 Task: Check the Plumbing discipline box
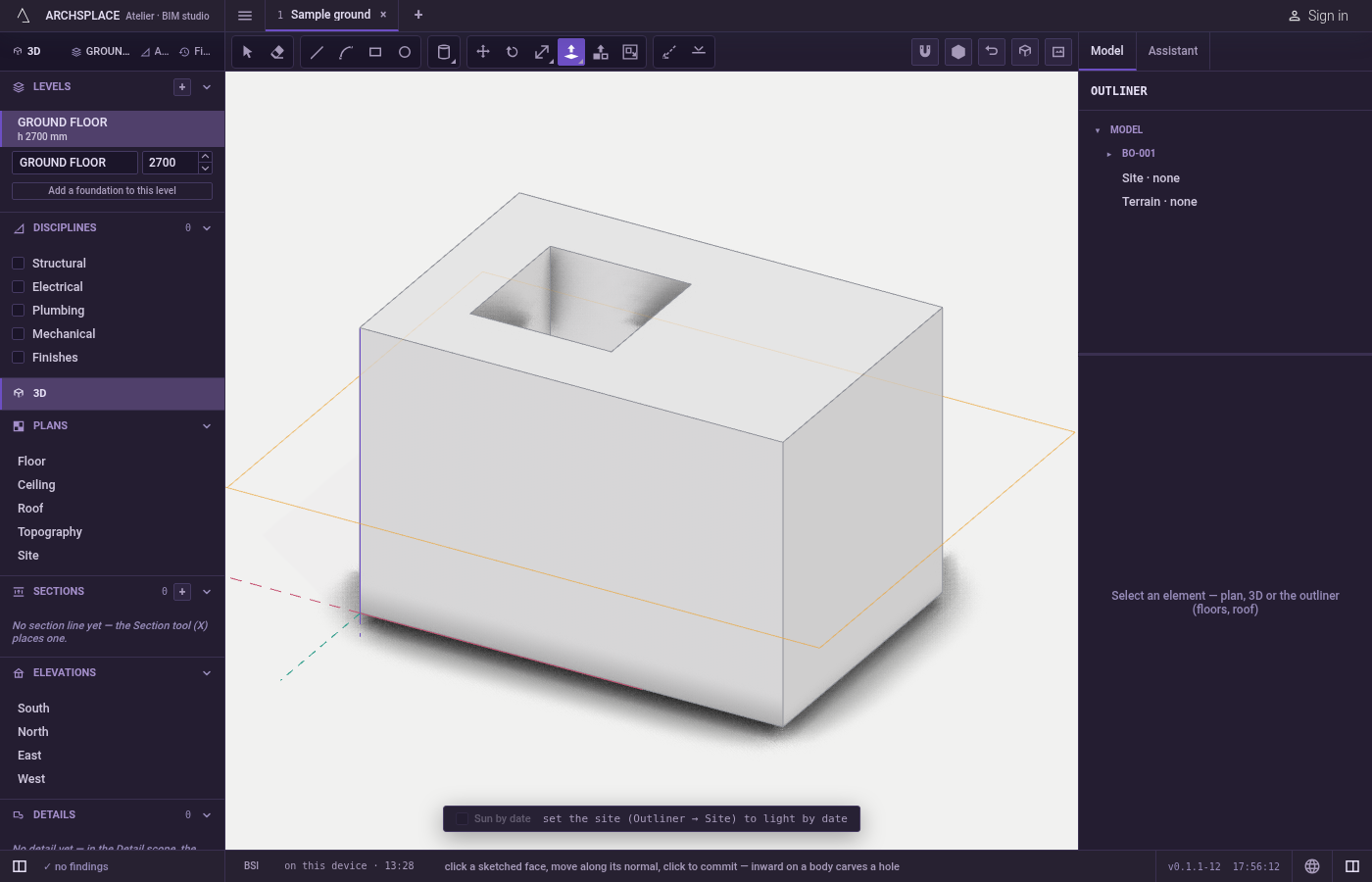pos(18,311)
